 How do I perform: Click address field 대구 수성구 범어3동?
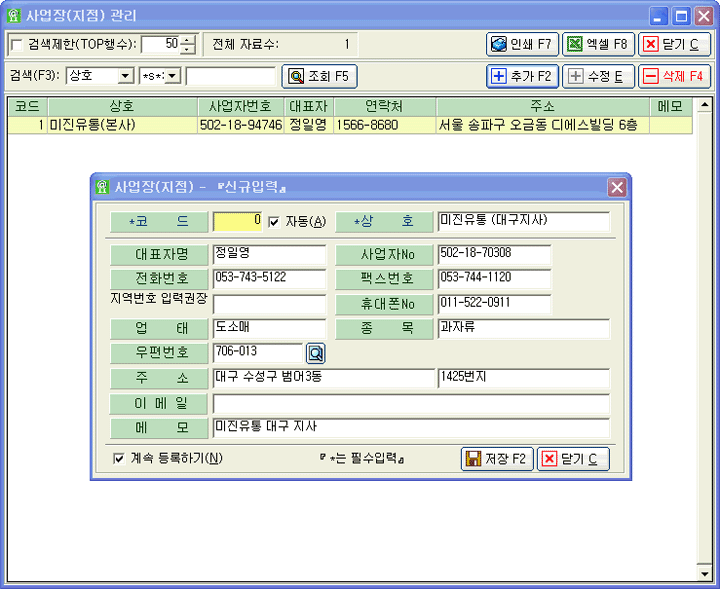pyautogui.click(x=323, y=378)
